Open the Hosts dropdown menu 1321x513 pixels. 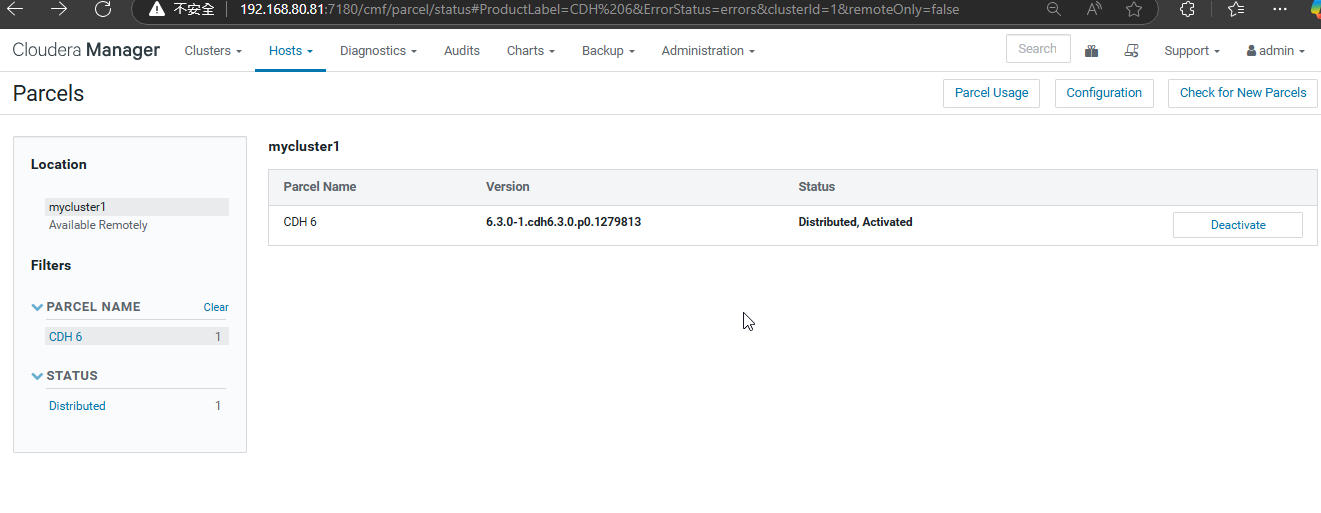click(x=291, y=51)
